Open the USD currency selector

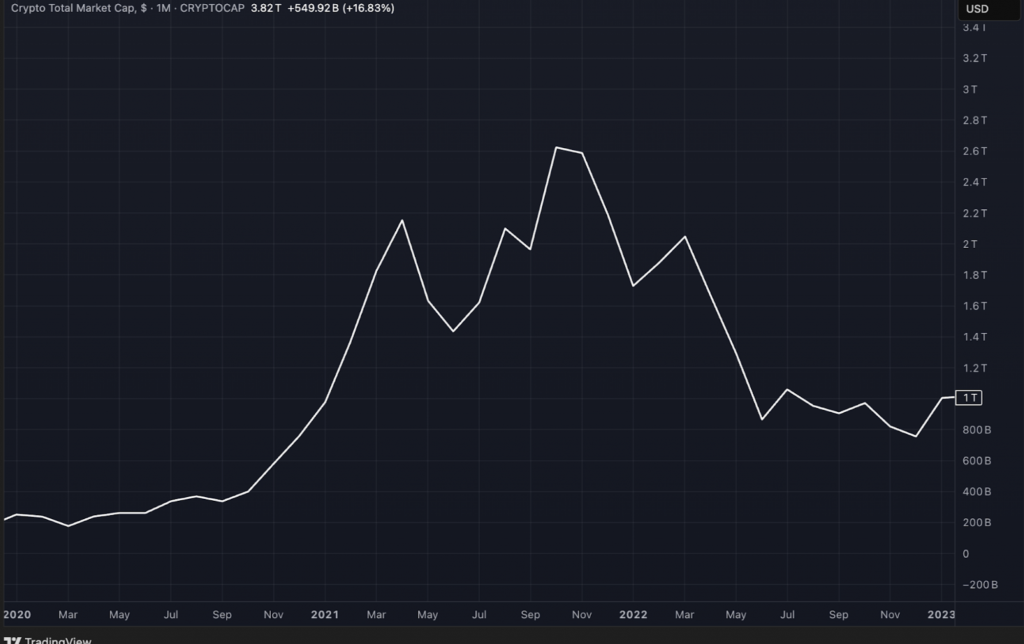tap(989, 9)
